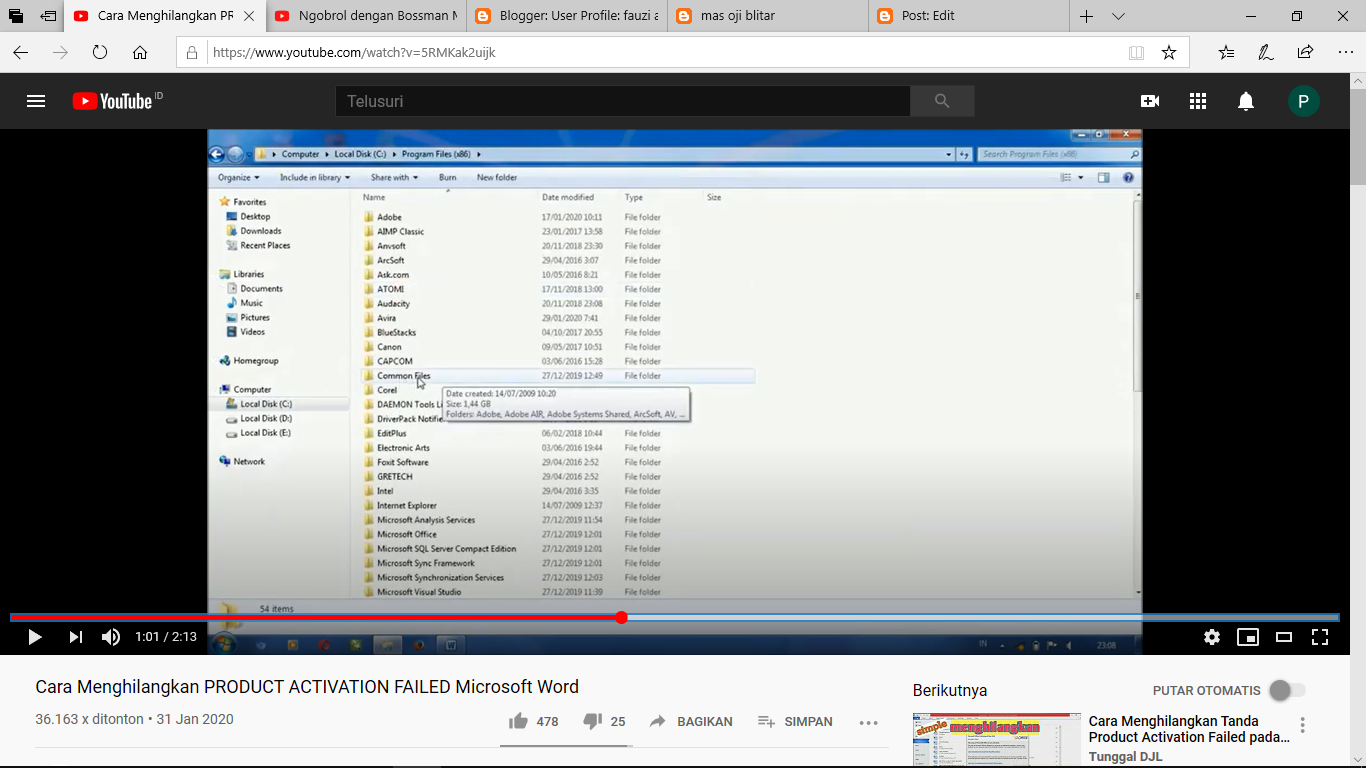Open the favorites hub
Image resolution: width=1366 pixels, height=768 pixels.
tap(1226, 52)
